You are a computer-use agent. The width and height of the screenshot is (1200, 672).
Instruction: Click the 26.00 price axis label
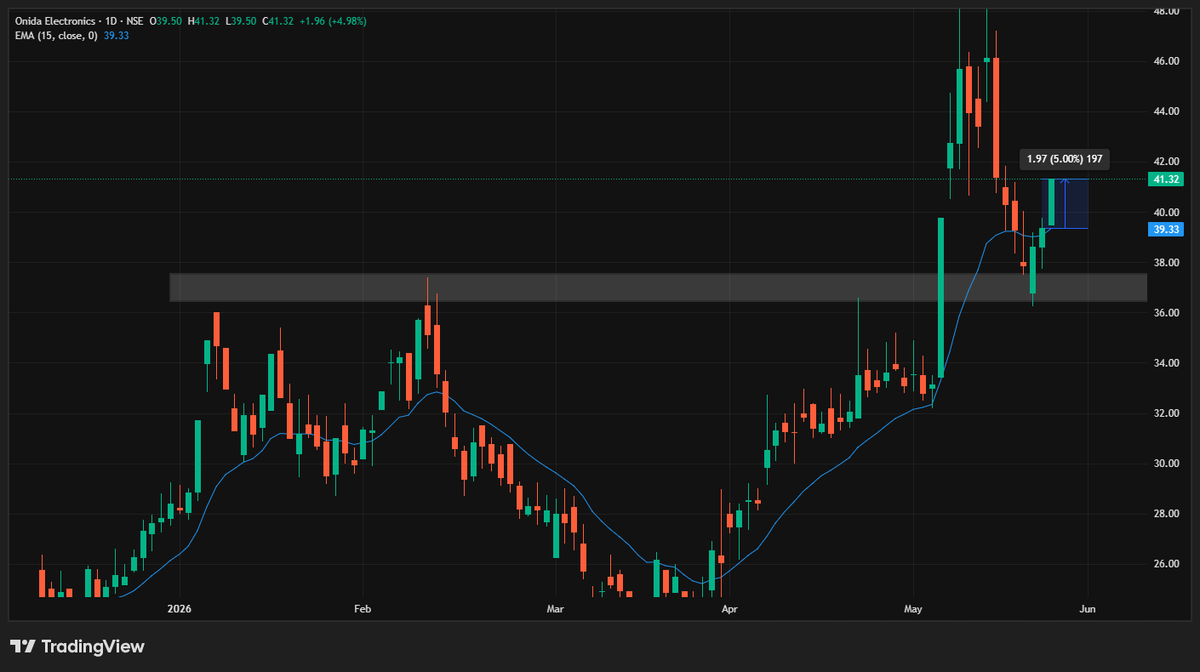pos(1166,564)
